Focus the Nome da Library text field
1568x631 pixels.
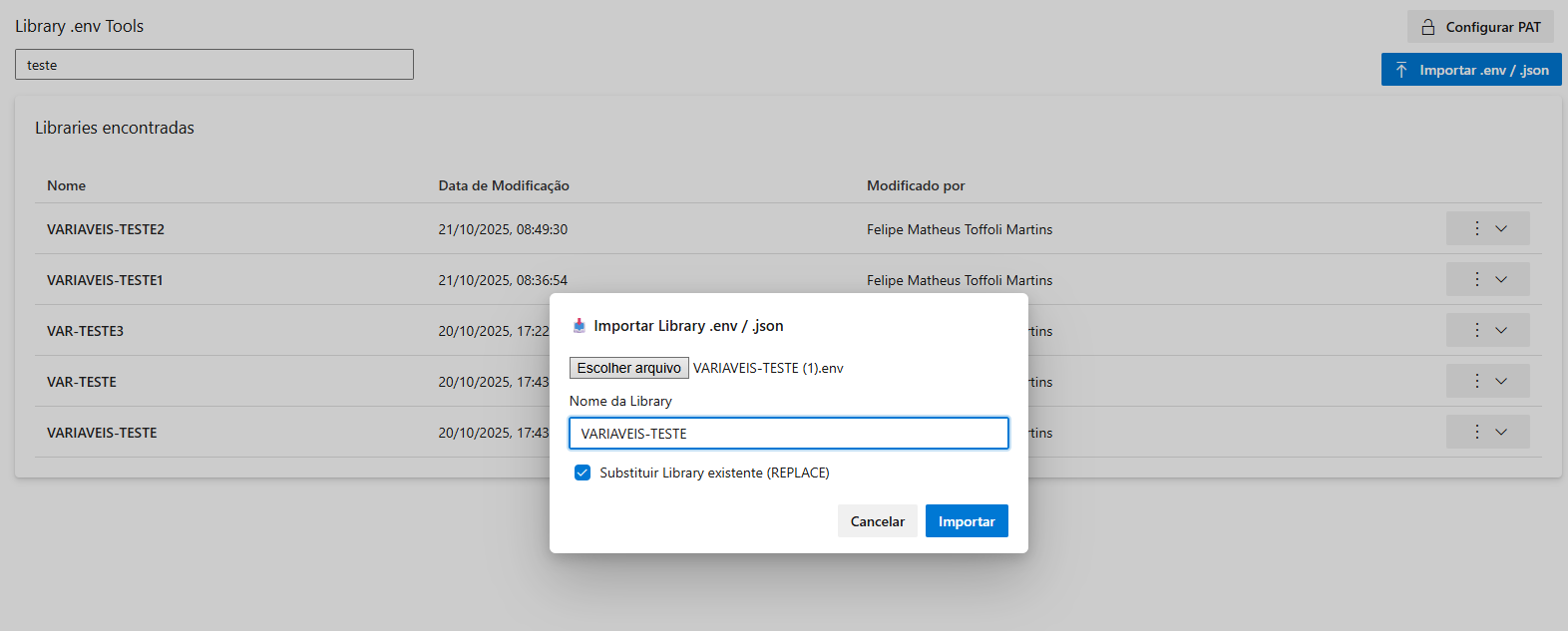click(788, 434)
